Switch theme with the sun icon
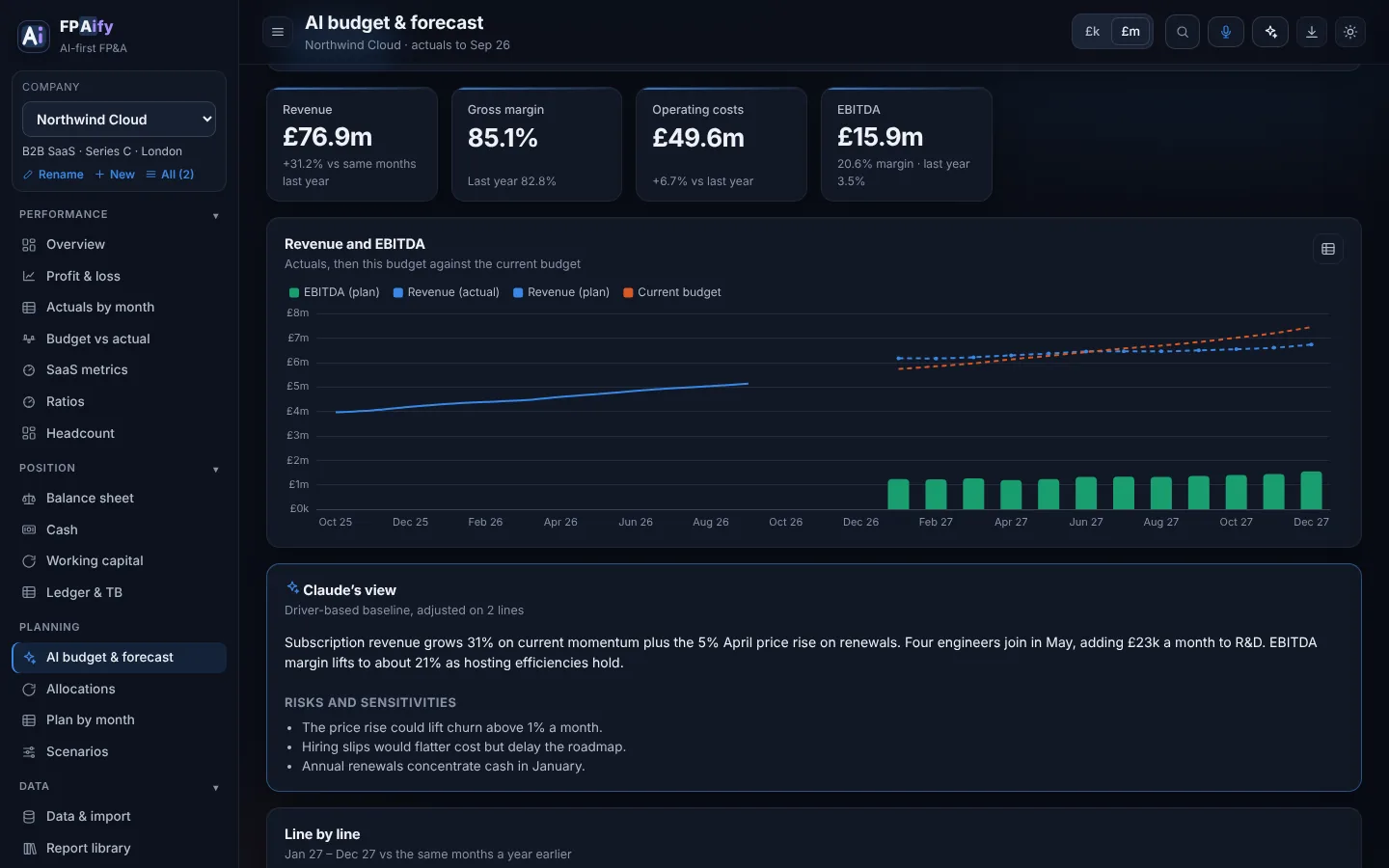 coord(1350,32)
